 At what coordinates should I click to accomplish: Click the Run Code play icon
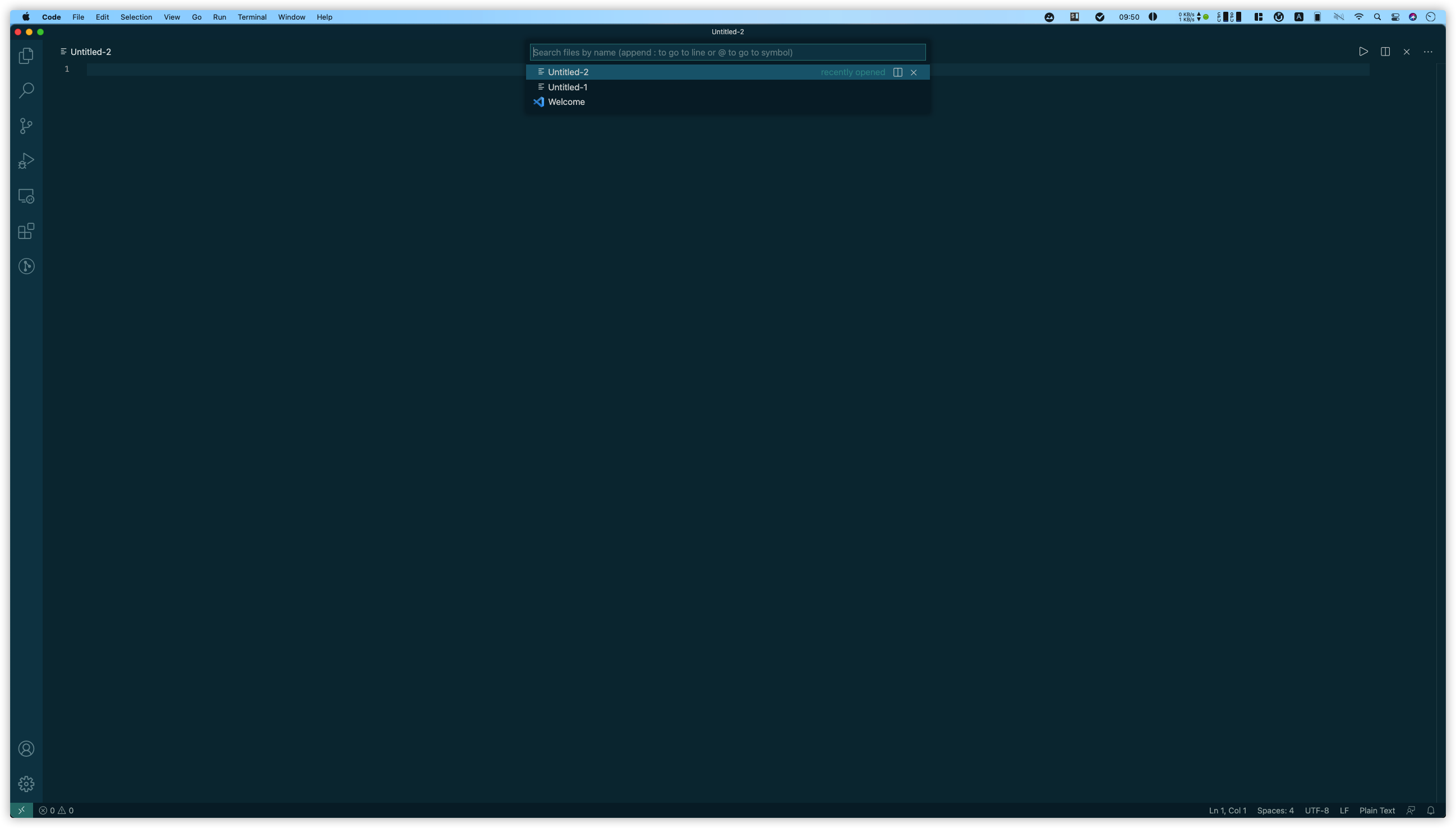coord(1363,52)
